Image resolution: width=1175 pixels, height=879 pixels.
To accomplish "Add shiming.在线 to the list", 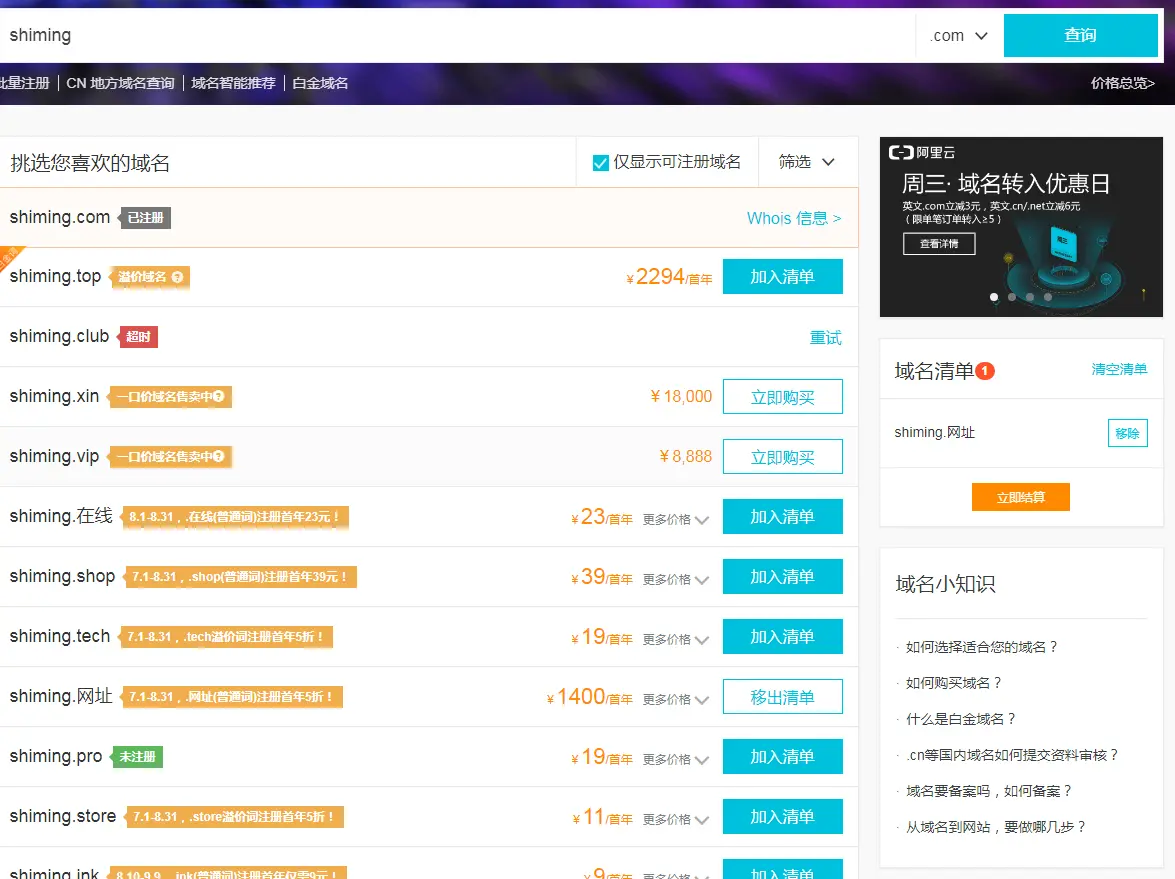I will coord(782,516).
